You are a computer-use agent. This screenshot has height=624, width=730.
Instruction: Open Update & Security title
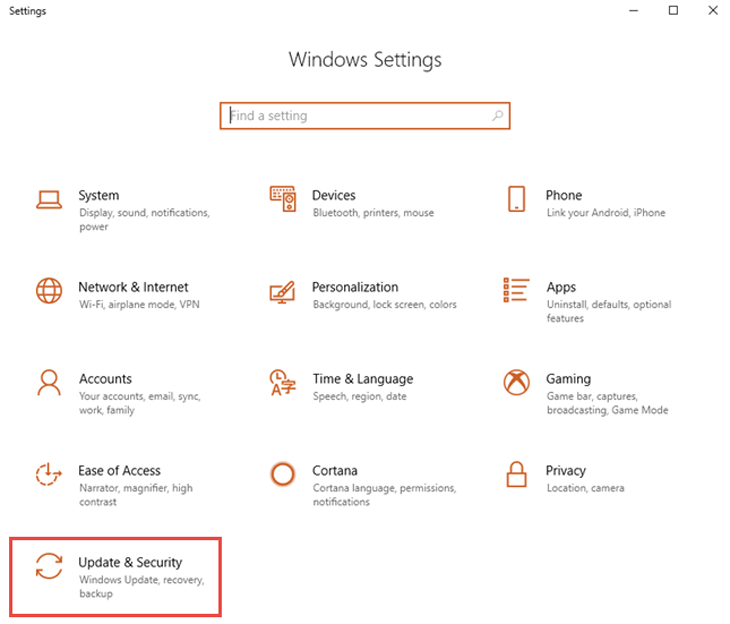(130, 563)
